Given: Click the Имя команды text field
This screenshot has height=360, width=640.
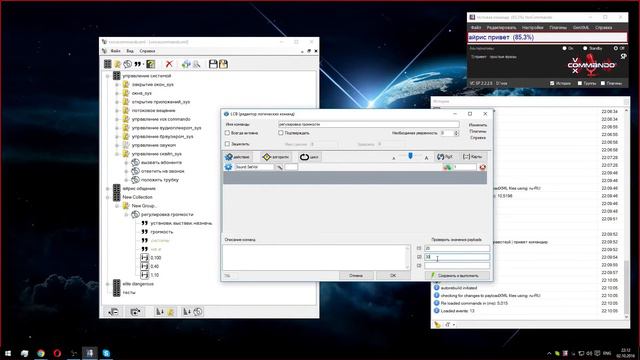Looking at the screenshot, I should click(369, 124).
